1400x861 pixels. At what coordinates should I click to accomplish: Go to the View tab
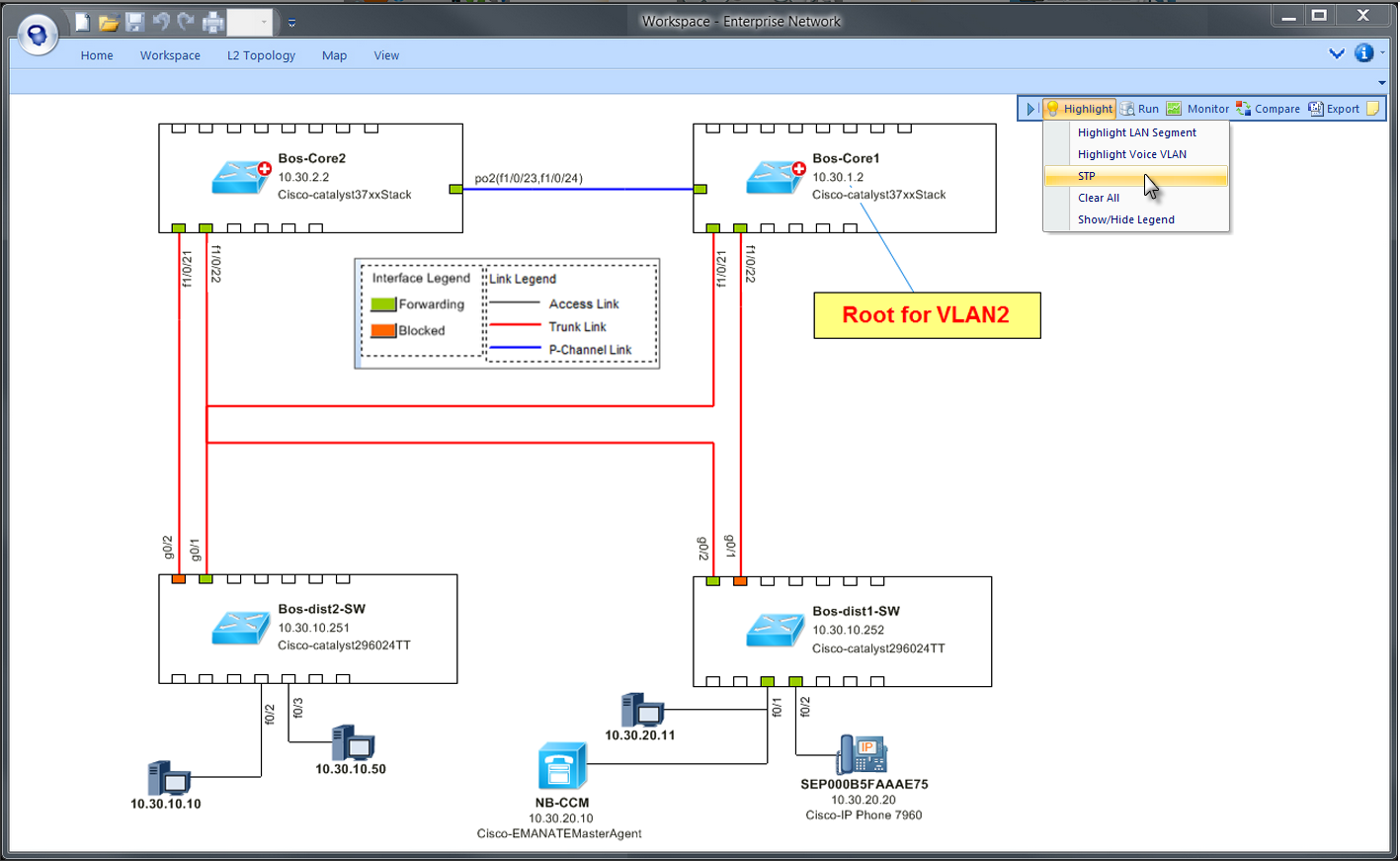click(386, 55)
